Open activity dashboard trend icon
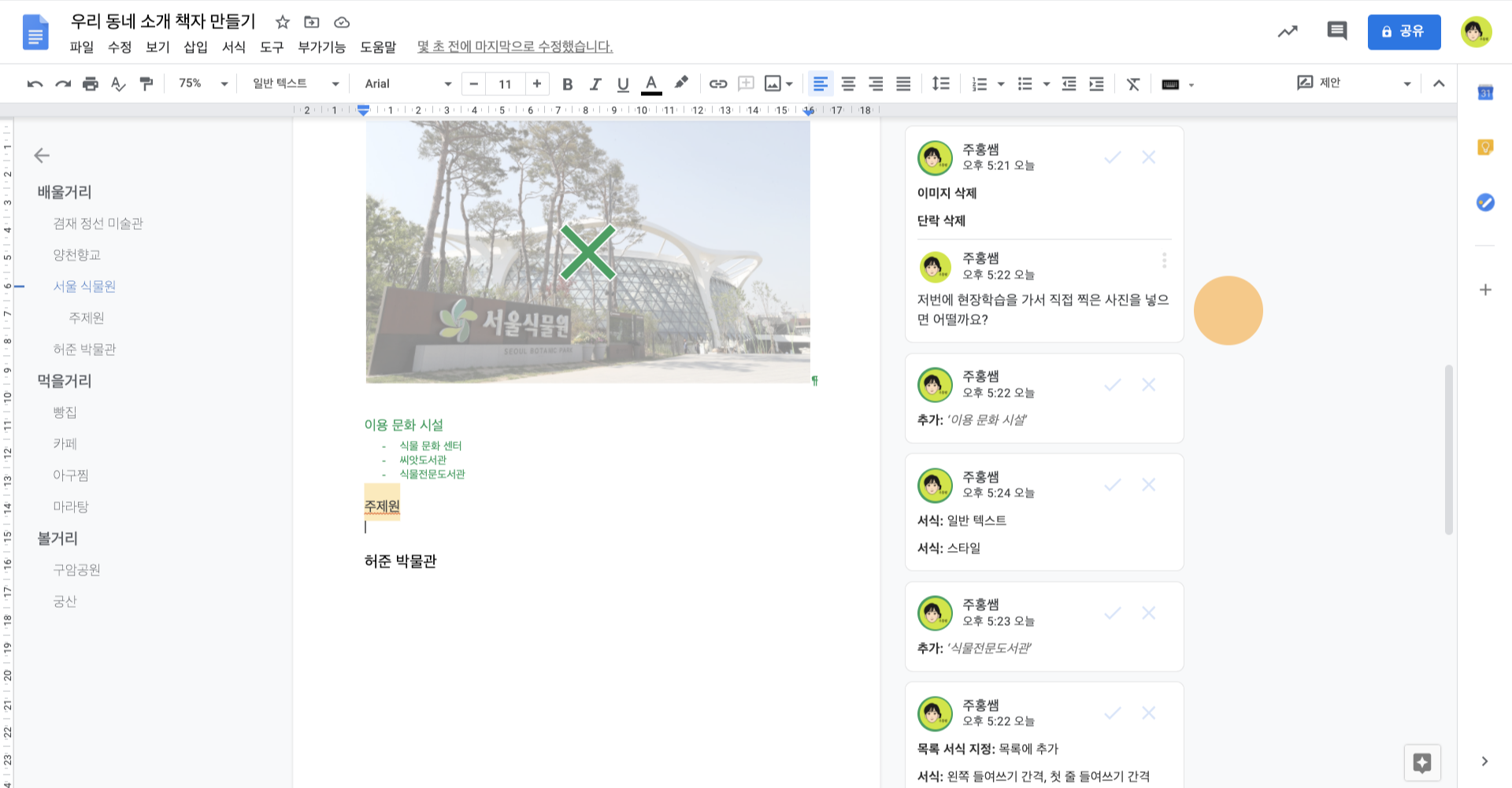 tap(1288, 31)
